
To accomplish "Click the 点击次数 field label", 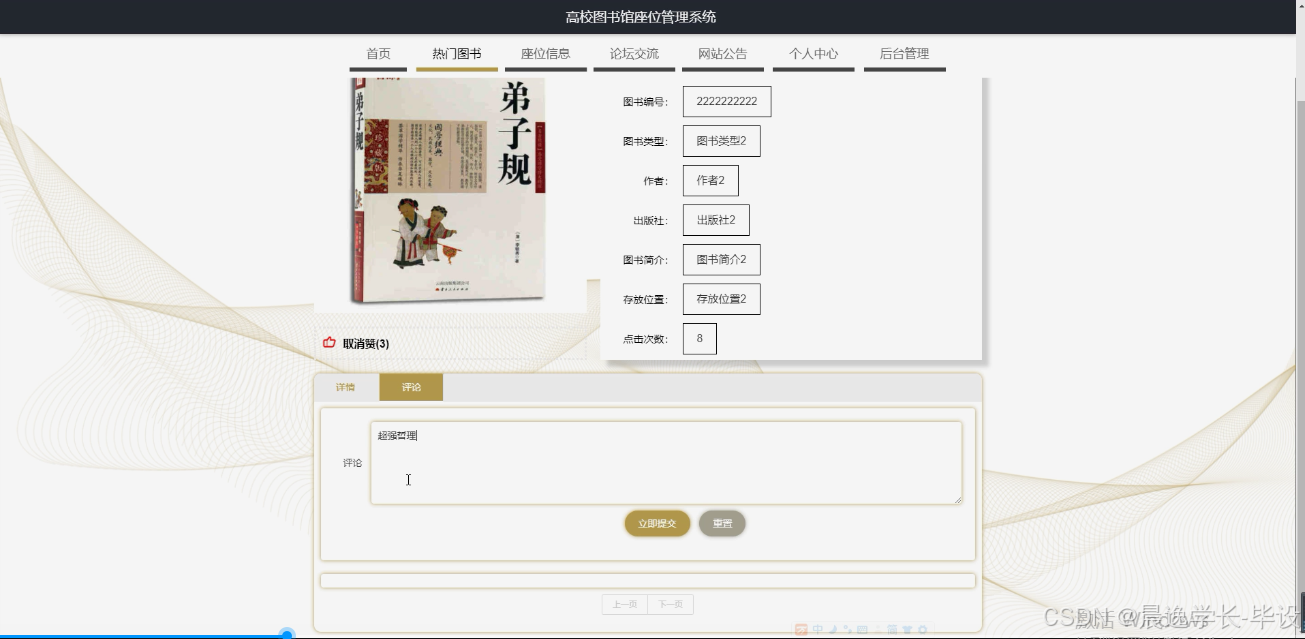I will coord(645,339).
